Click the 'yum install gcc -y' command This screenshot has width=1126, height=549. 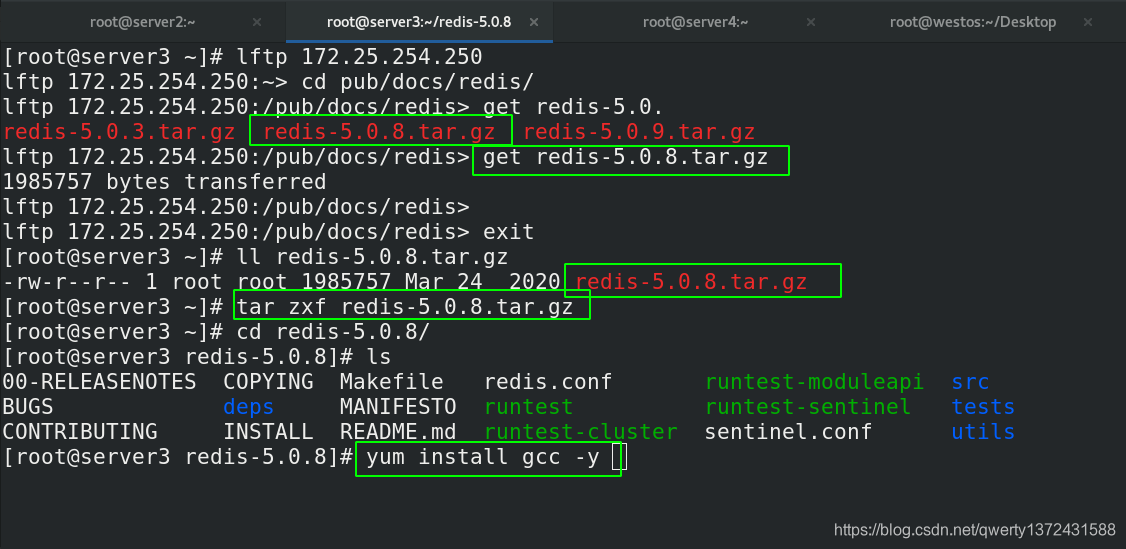pos(483,457)
